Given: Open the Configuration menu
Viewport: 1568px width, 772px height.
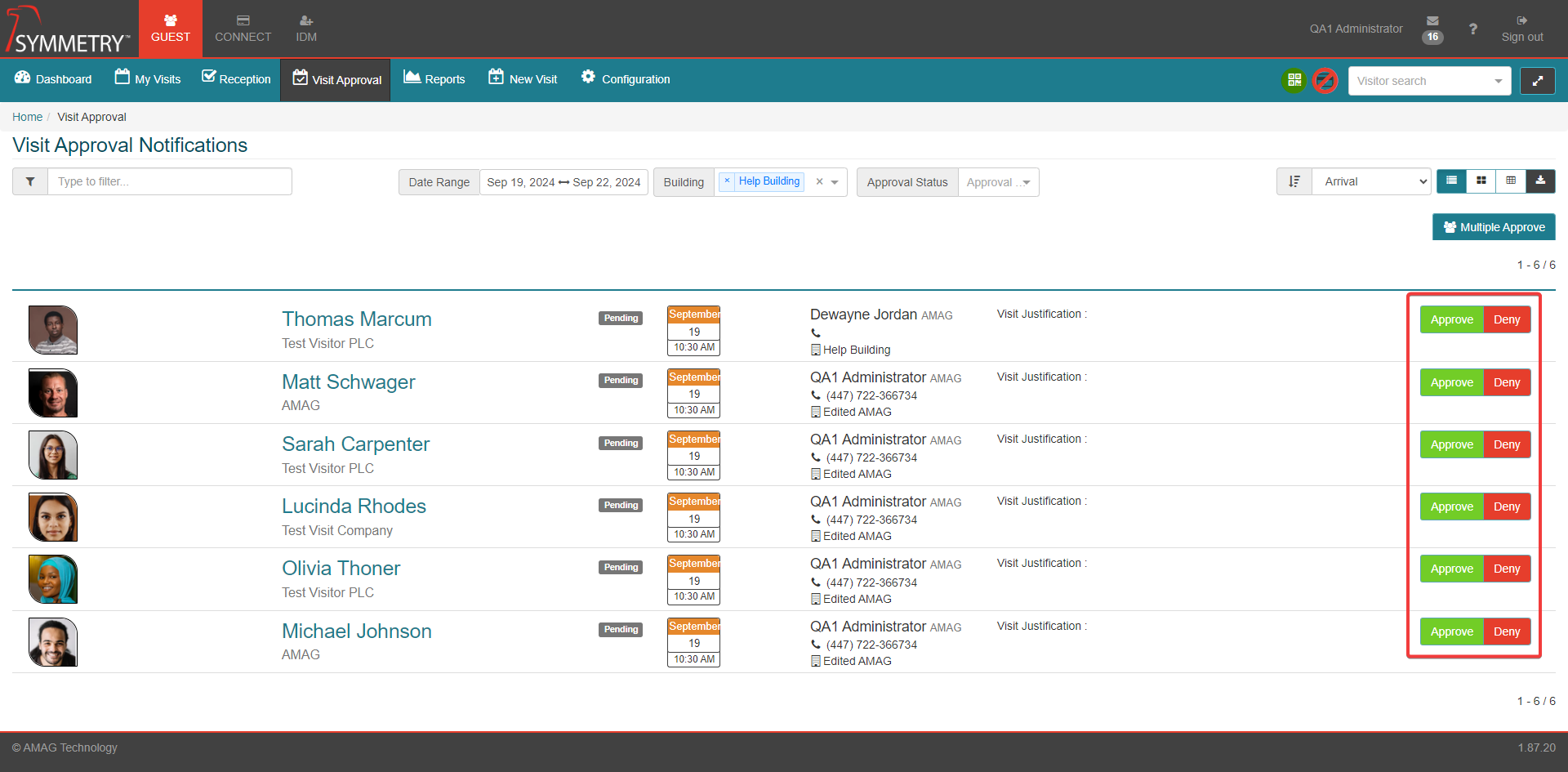Looking at the screenshot, I should 626,79.
